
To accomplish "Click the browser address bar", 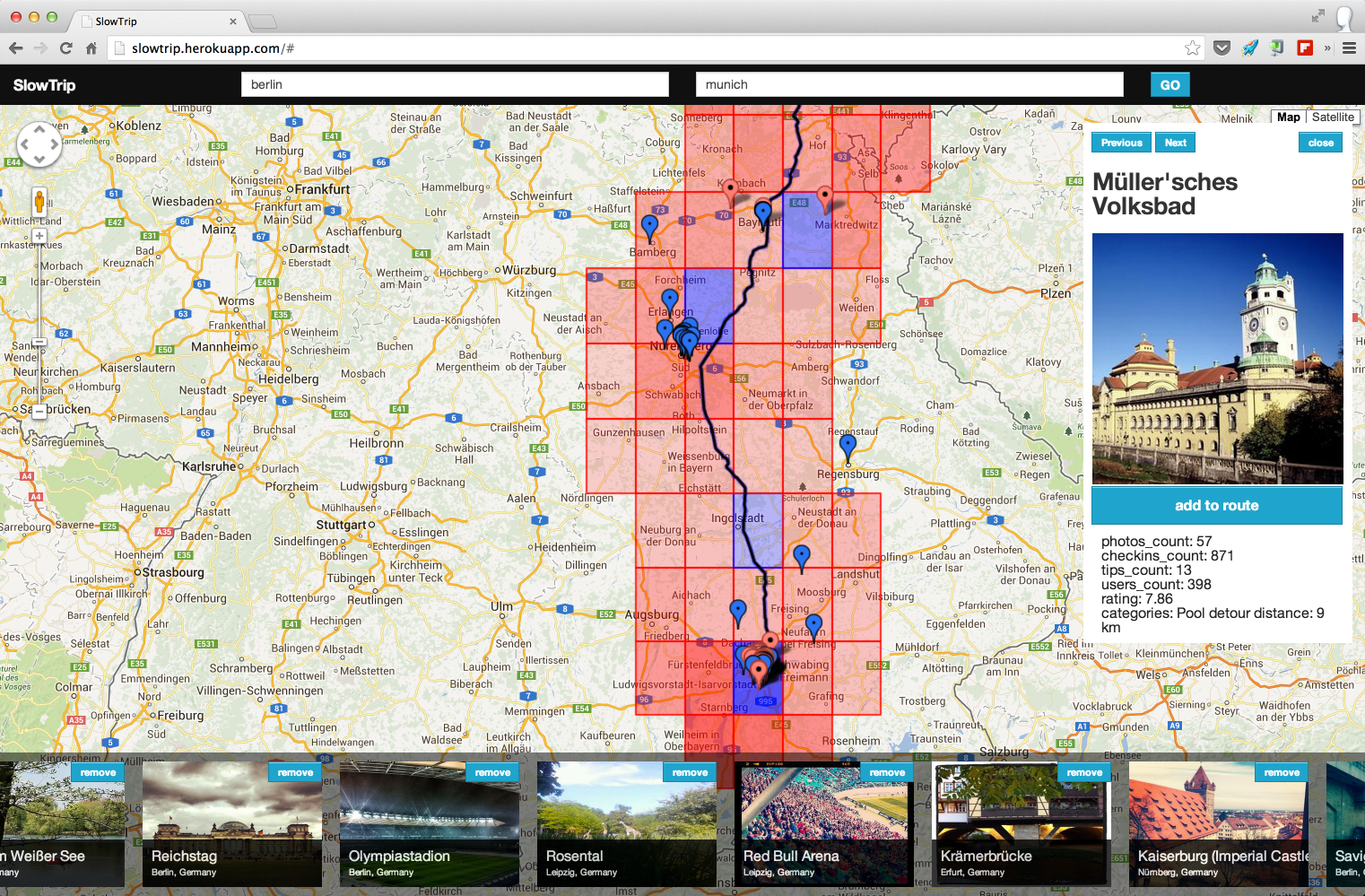I will click(x=655, y=48).
